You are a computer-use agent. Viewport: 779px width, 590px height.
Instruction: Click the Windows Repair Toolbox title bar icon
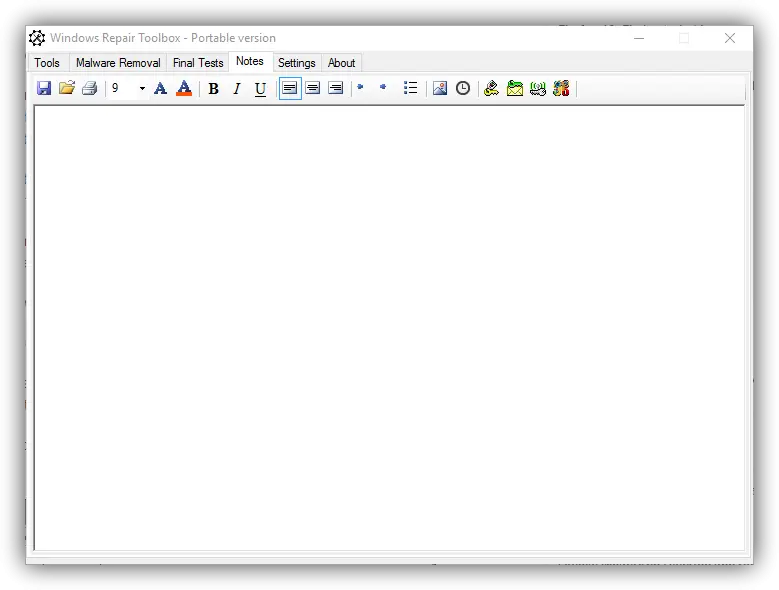coord(37,38)
